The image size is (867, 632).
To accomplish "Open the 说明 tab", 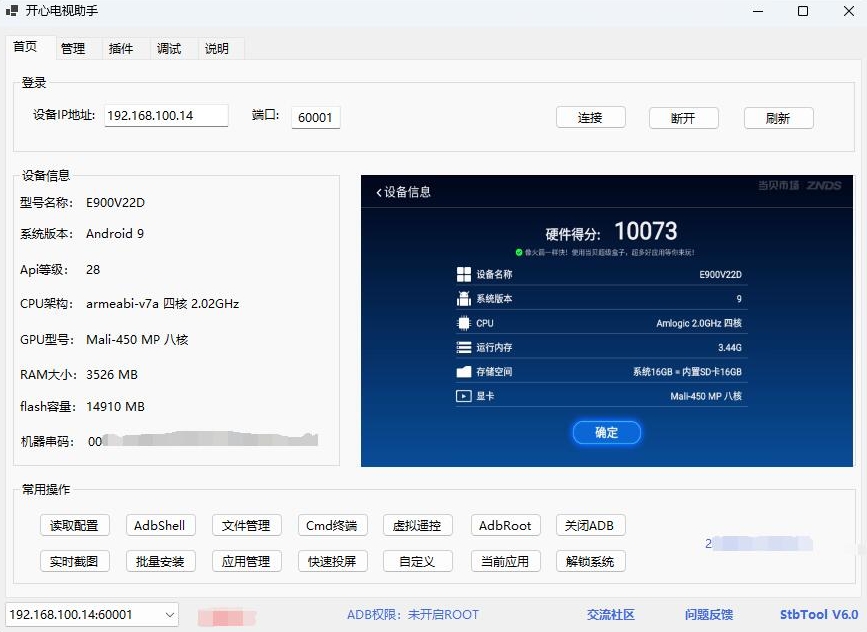I will pos(218,47).
